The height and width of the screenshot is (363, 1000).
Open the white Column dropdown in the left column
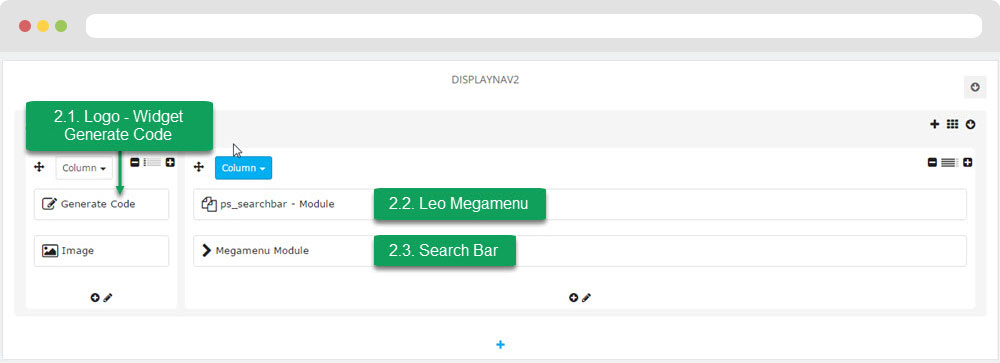[84, 168]
